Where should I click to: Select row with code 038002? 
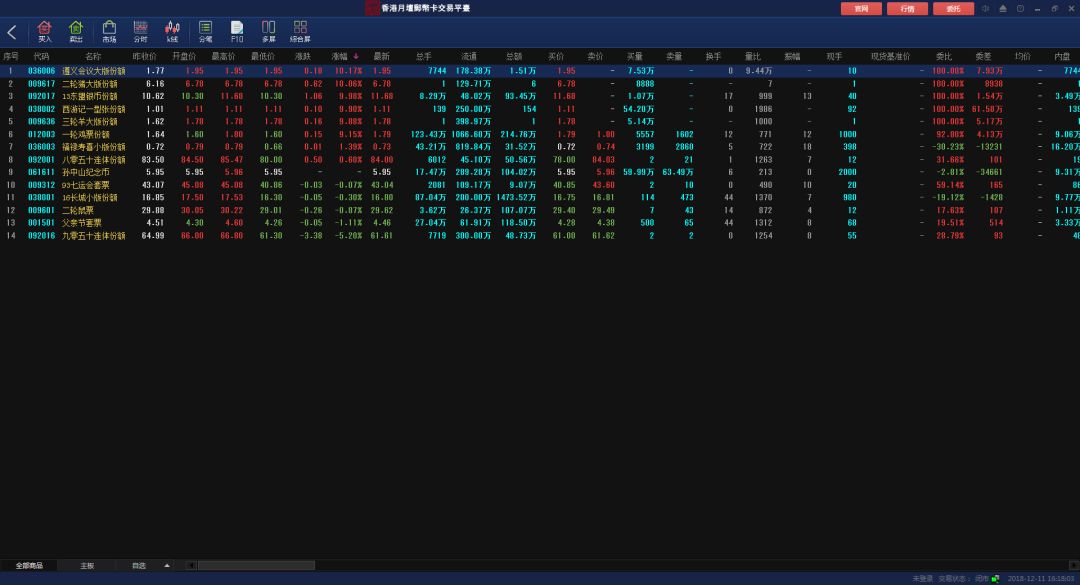click(x=540, y=109)
